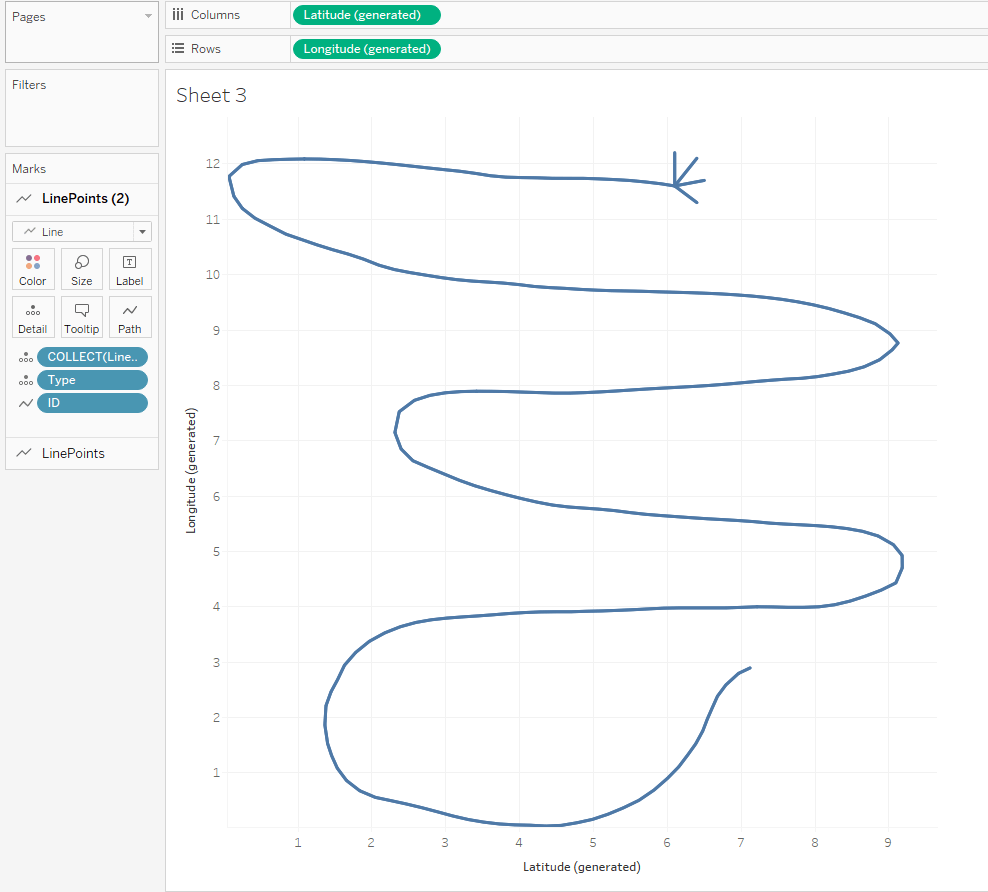The width and height of the screenshot is (988, 892).
Task: Expand the Pages shelf dropdown arrow
Action: tap(148, 17)
